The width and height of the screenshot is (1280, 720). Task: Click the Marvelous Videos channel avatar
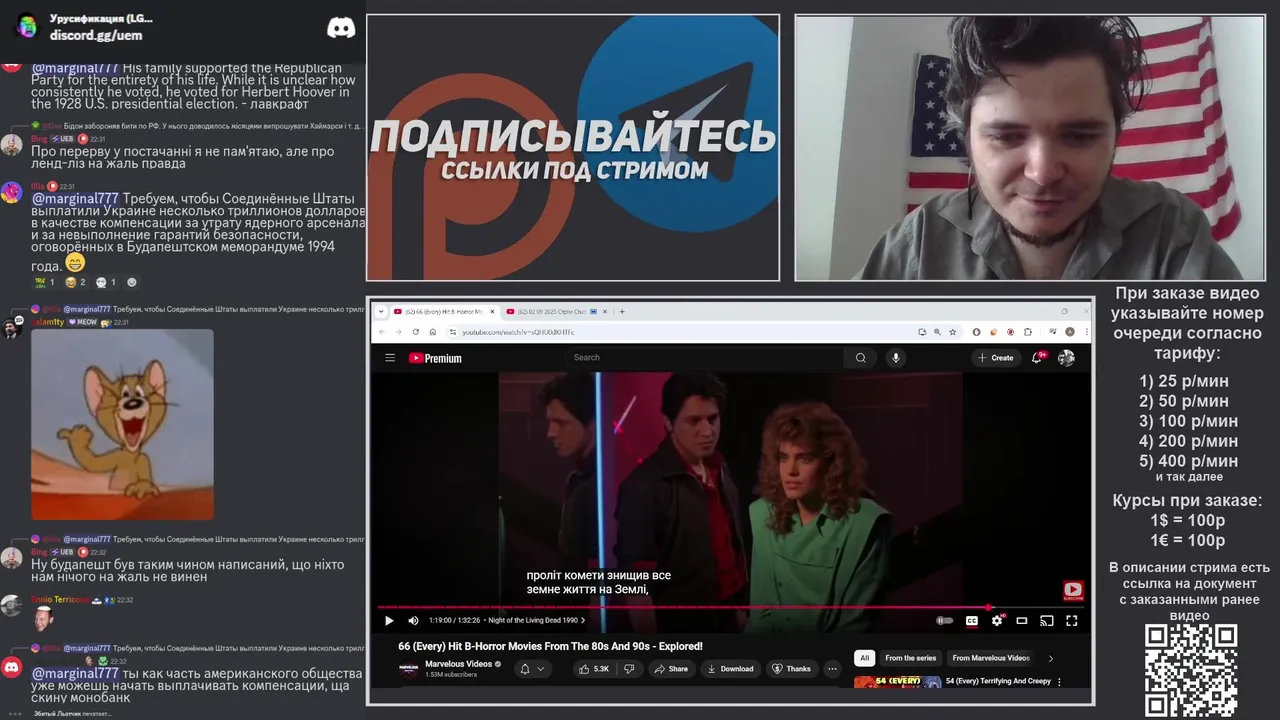point(408,669)
